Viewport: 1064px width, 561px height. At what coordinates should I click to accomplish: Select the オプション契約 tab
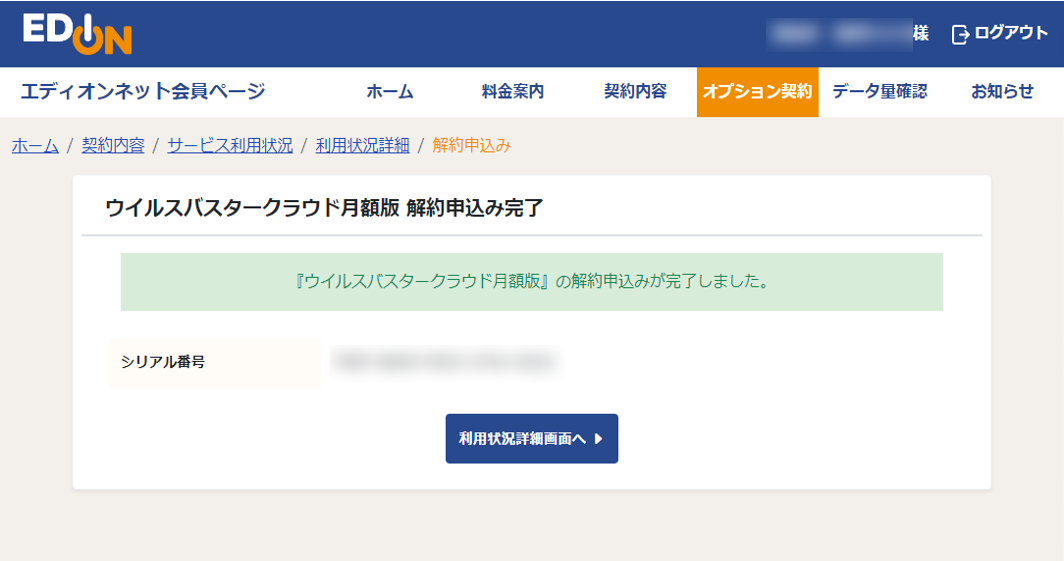757,92
